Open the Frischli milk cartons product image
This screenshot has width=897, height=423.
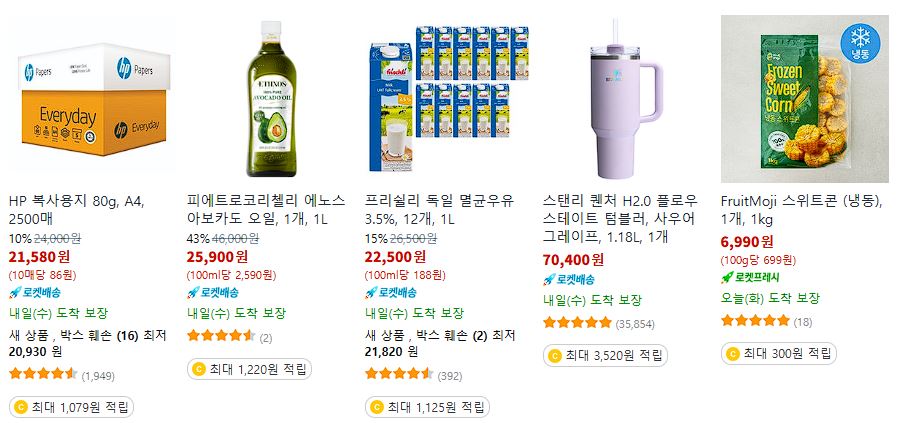pyautogui.click(x=449, y=99)
